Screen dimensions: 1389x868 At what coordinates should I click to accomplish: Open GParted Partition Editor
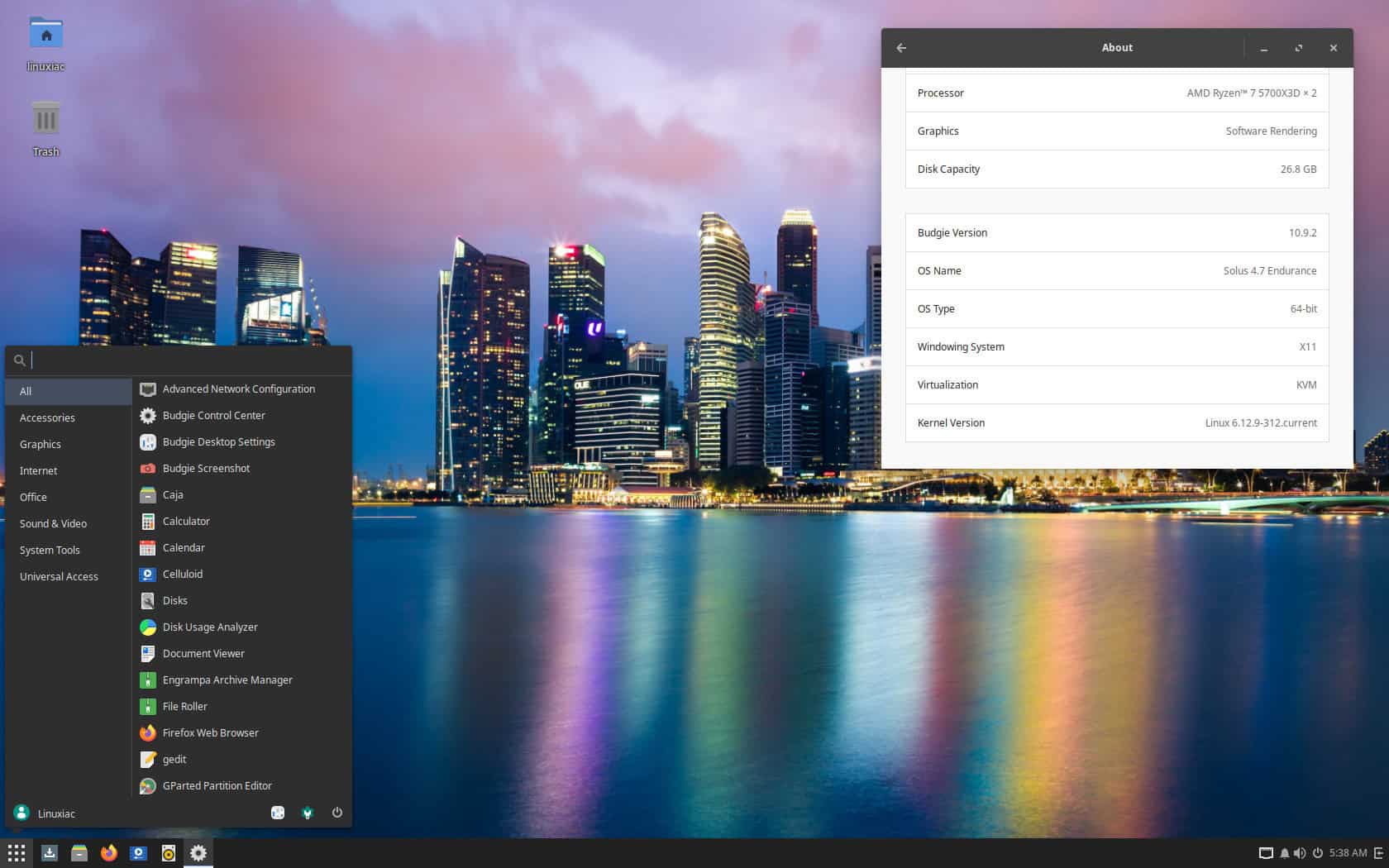(217, 785)
